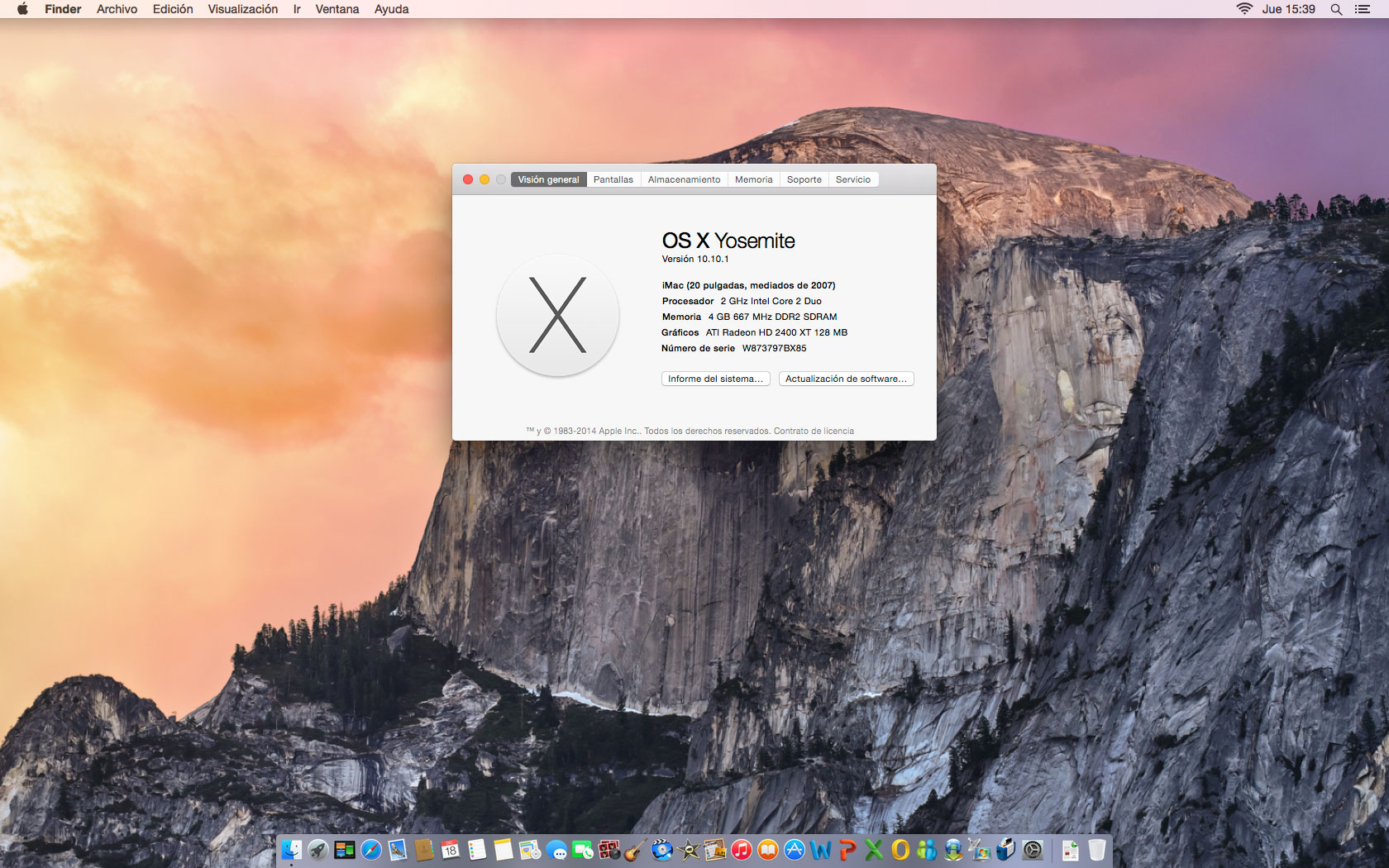Launch Microsoft PowerPoint from dock
This screenshot has width=1389, height=868.
point(847,850)
